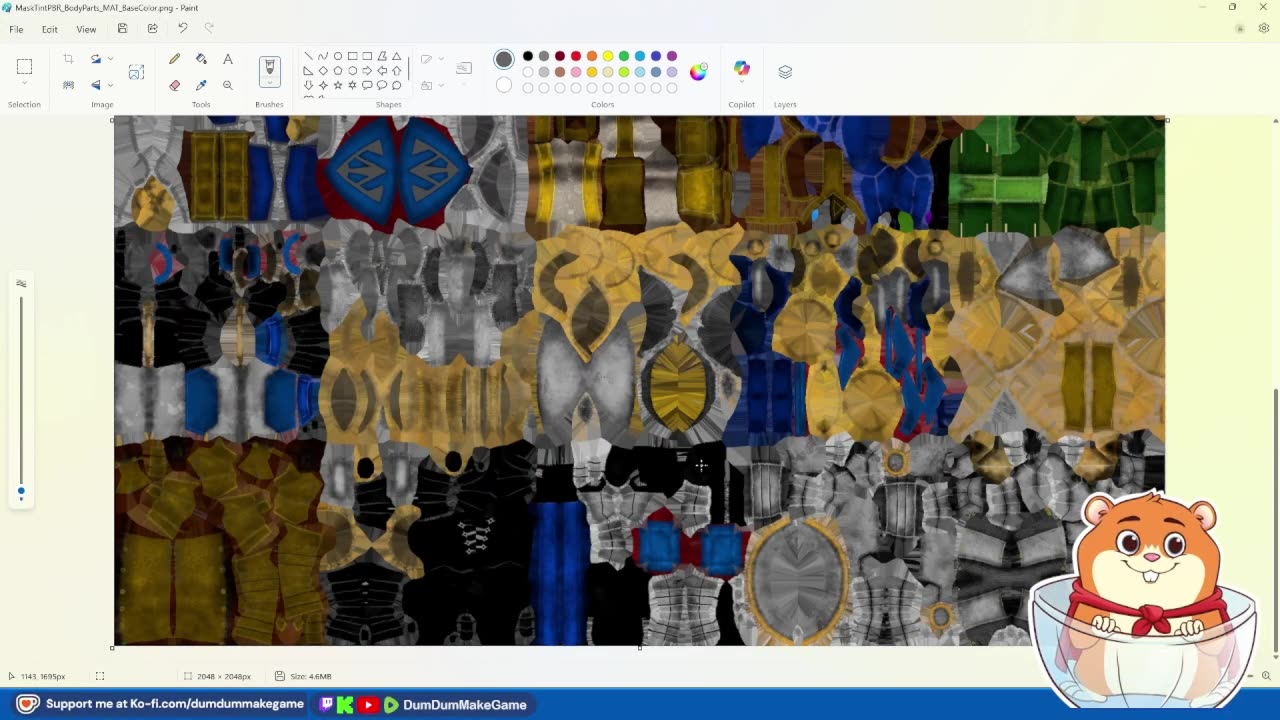The width and height of the screenshot is (1280, 720).
Task: Click the Redo arrow
Action: point(209,29)
